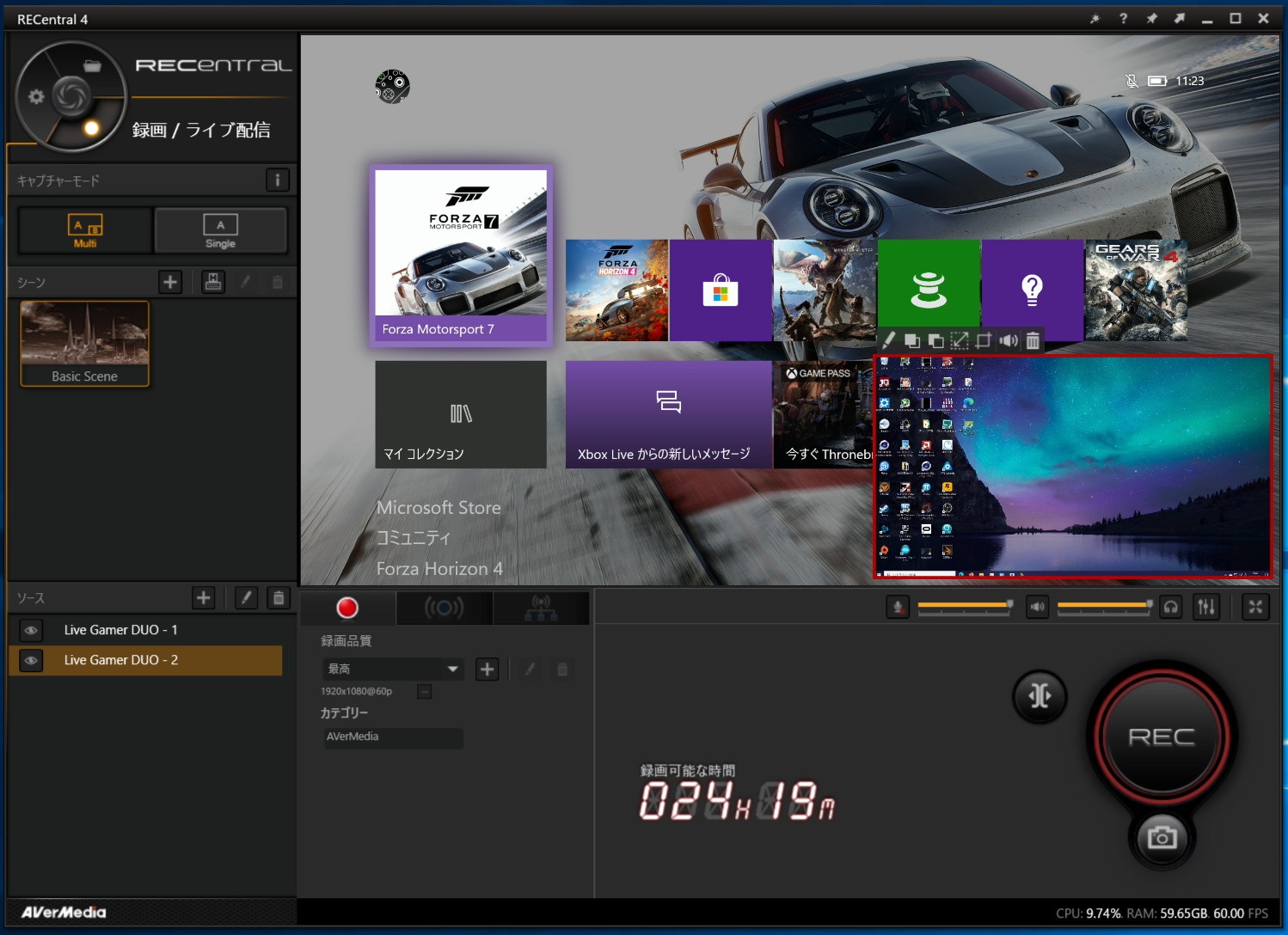Image resolution: width=1288 pixels, height=935 pixels.
Task: Fit overlay source to full screen
Action: pos(960,340)
